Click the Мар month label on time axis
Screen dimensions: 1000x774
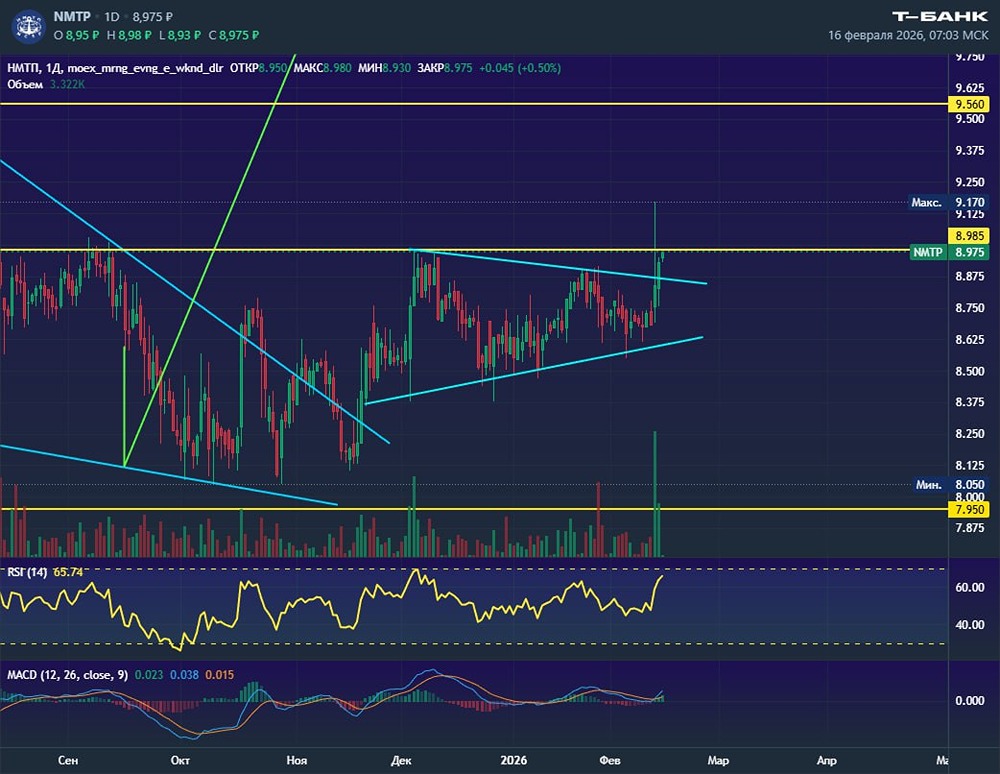[x=718, y=760]
